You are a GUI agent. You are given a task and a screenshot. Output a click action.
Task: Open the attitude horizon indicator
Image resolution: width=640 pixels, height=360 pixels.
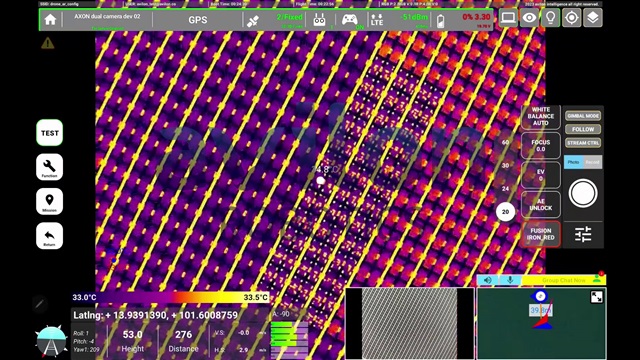pos(51,341)
